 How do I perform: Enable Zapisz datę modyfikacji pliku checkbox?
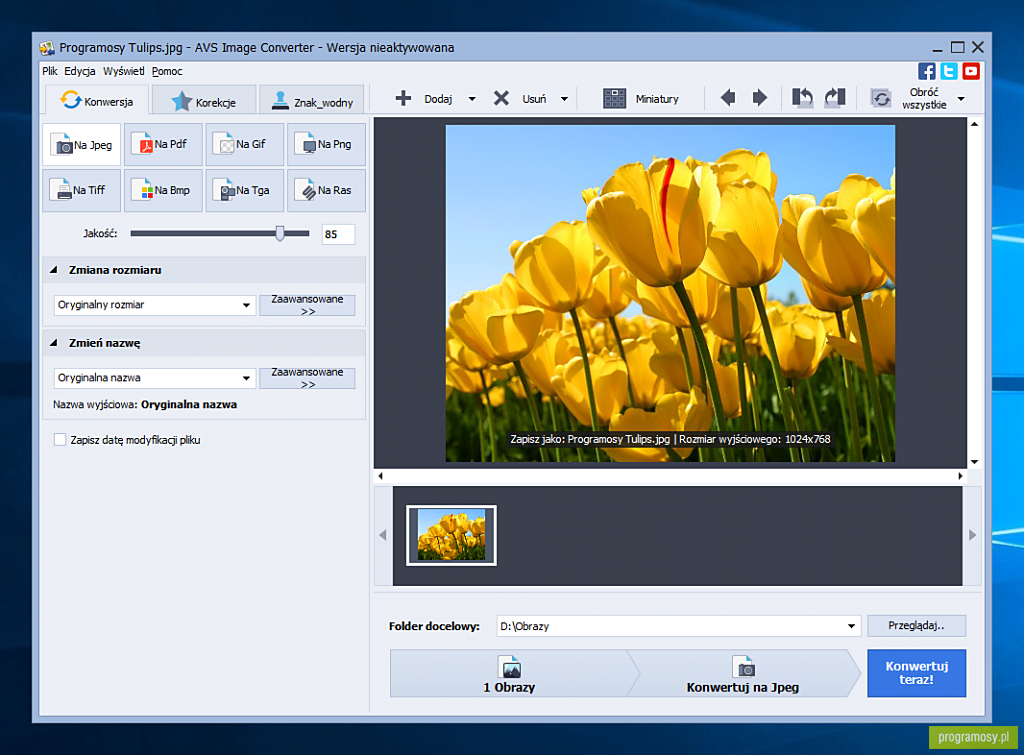pyautogui.click(x=60, y=440)
